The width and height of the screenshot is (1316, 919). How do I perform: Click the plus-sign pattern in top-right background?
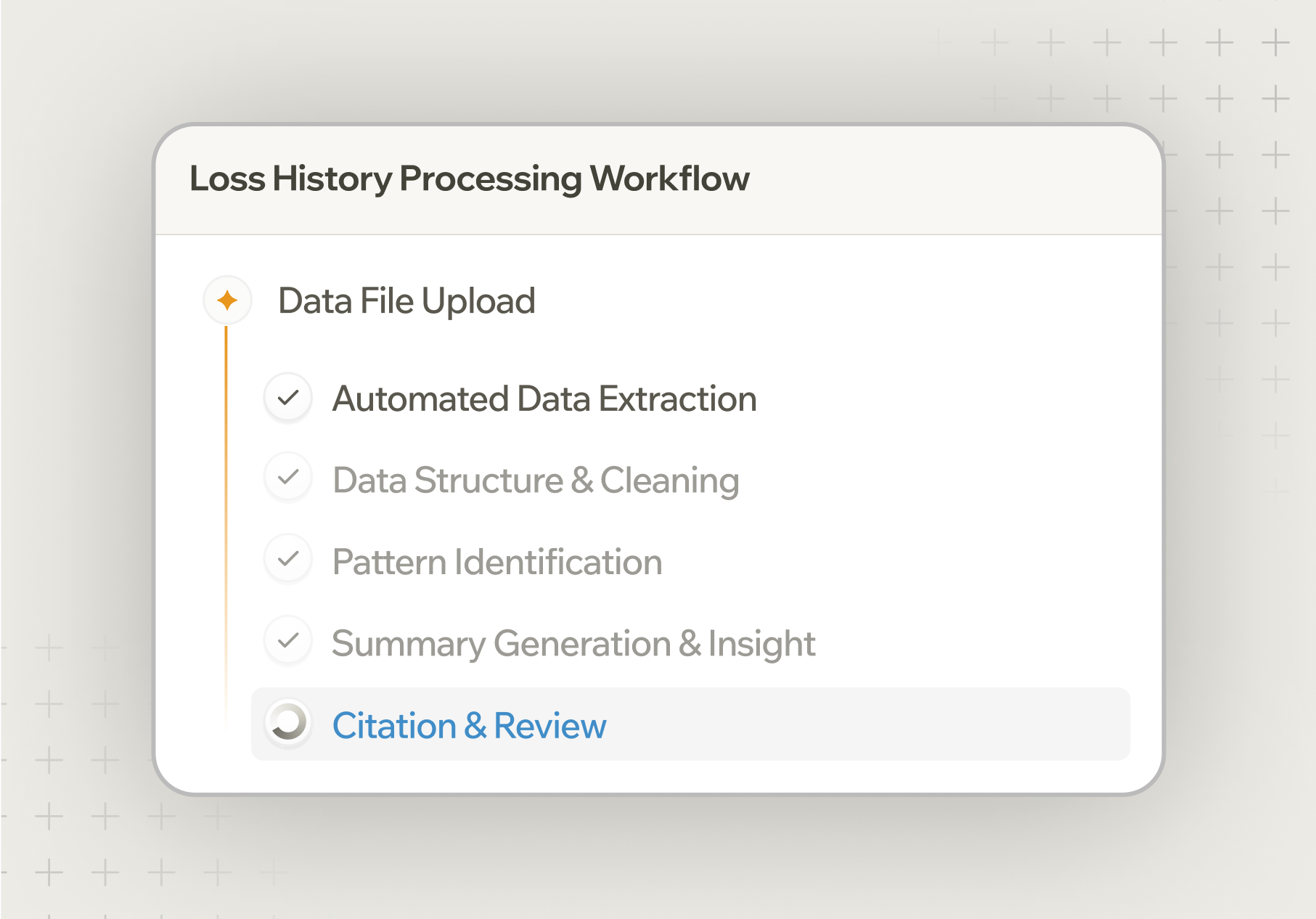click(x=1219, y=43)
